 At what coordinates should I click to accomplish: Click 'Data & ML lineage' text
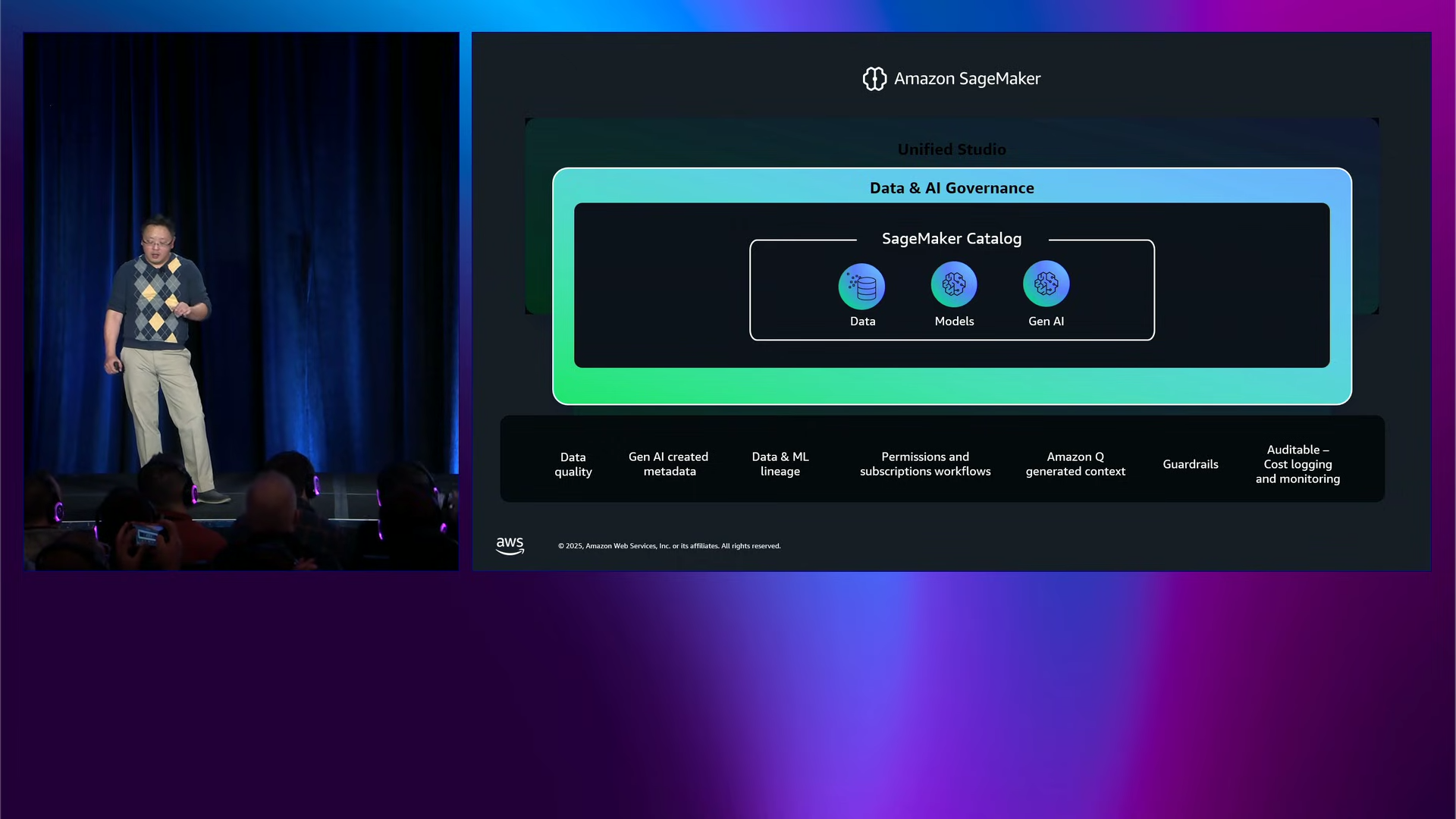coord(780,464)
